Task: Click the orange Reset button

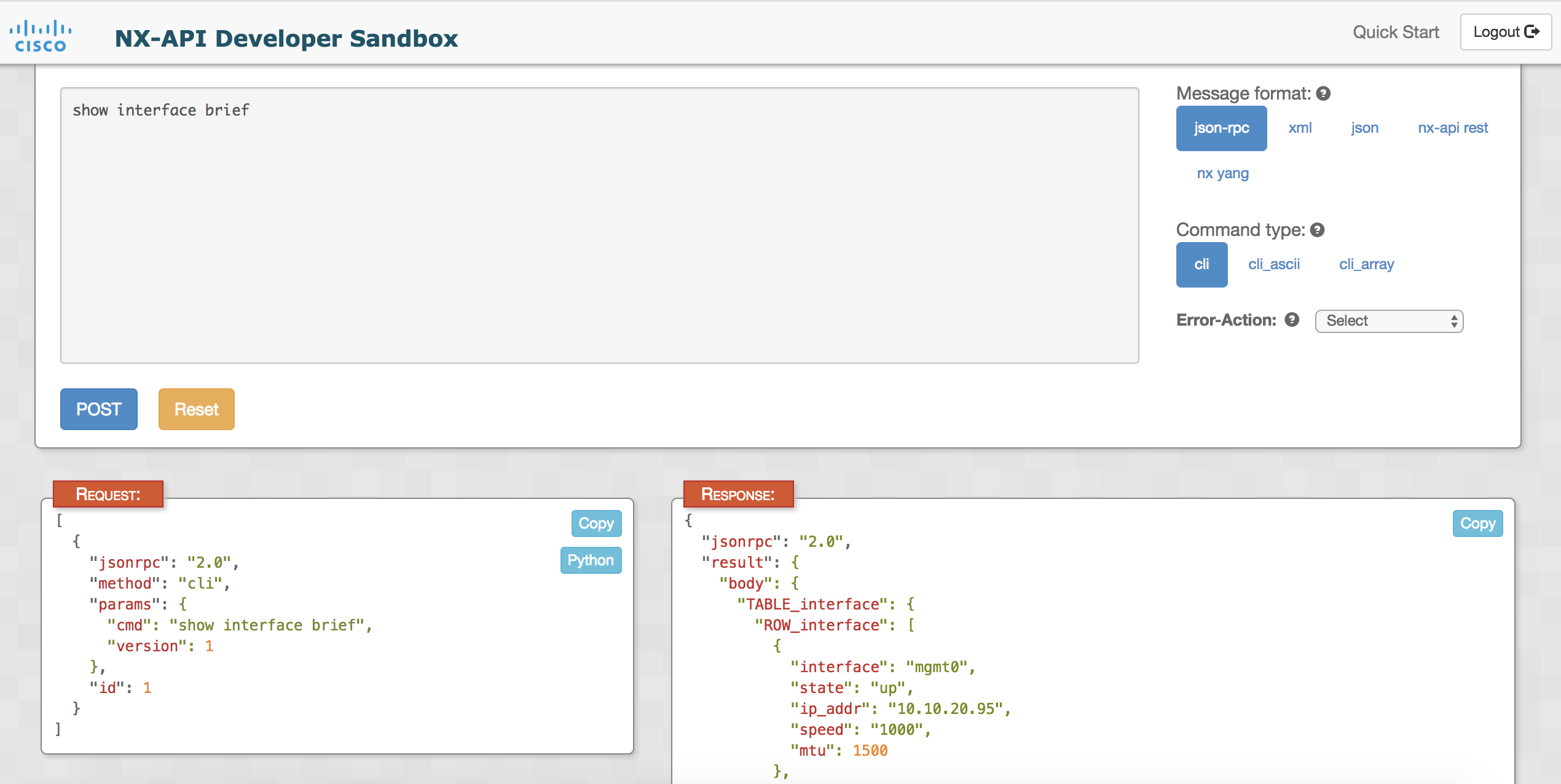Action: pos(196,409)
